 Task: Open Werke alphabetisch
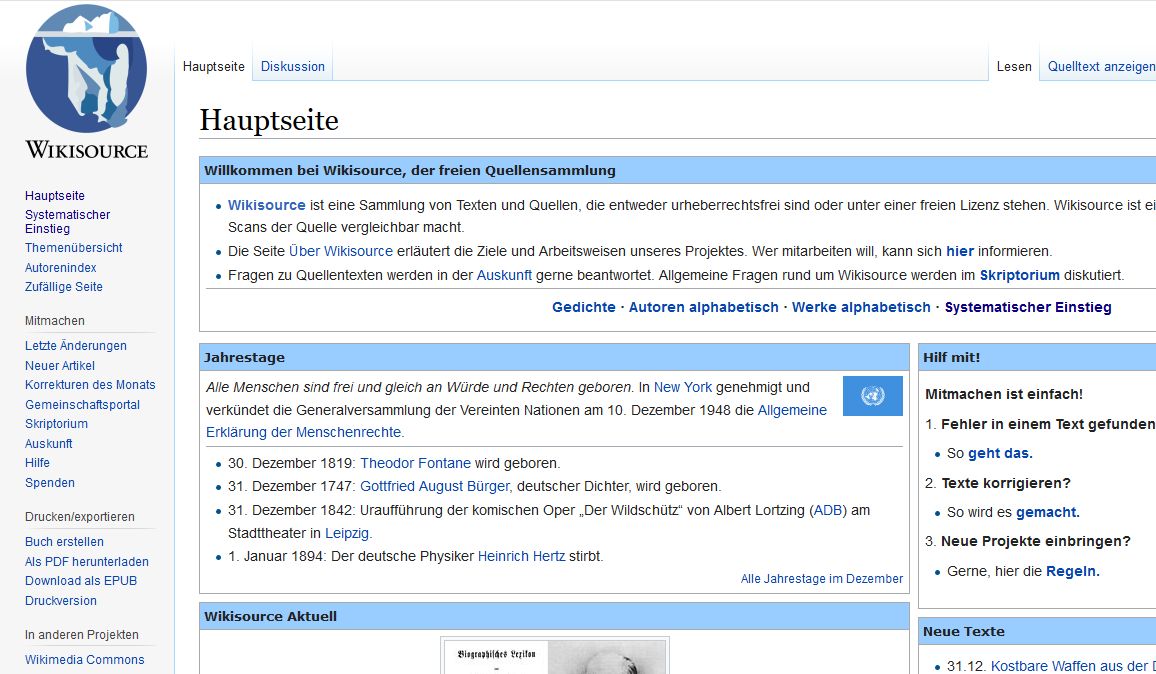861,307
